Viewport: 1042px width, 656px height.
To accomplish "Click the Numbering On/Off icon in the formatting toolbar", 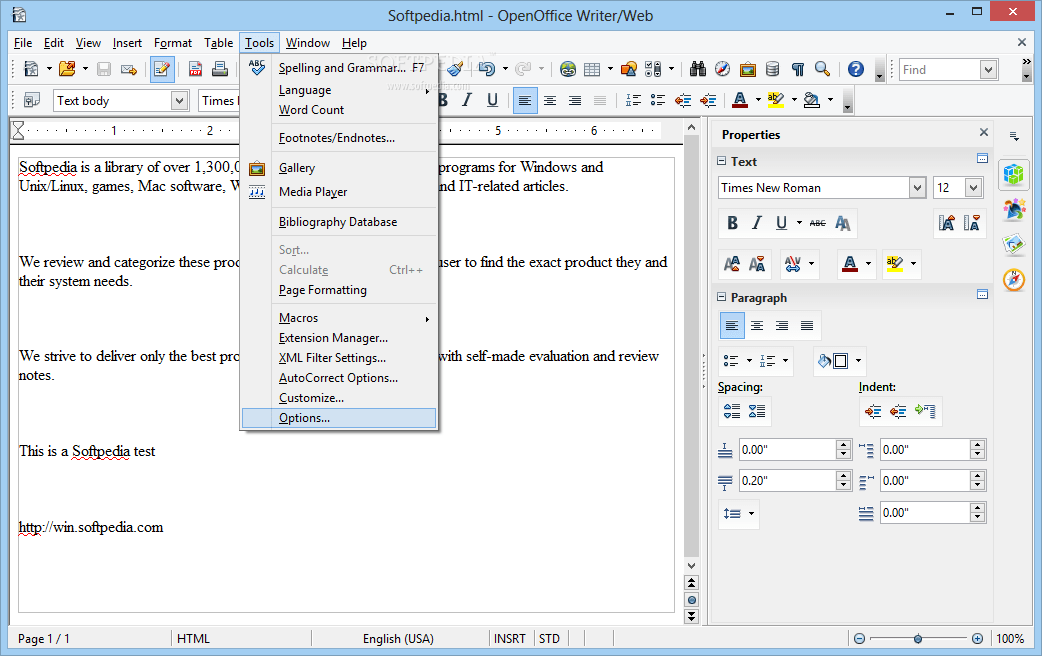I will [x=633, y=100].
